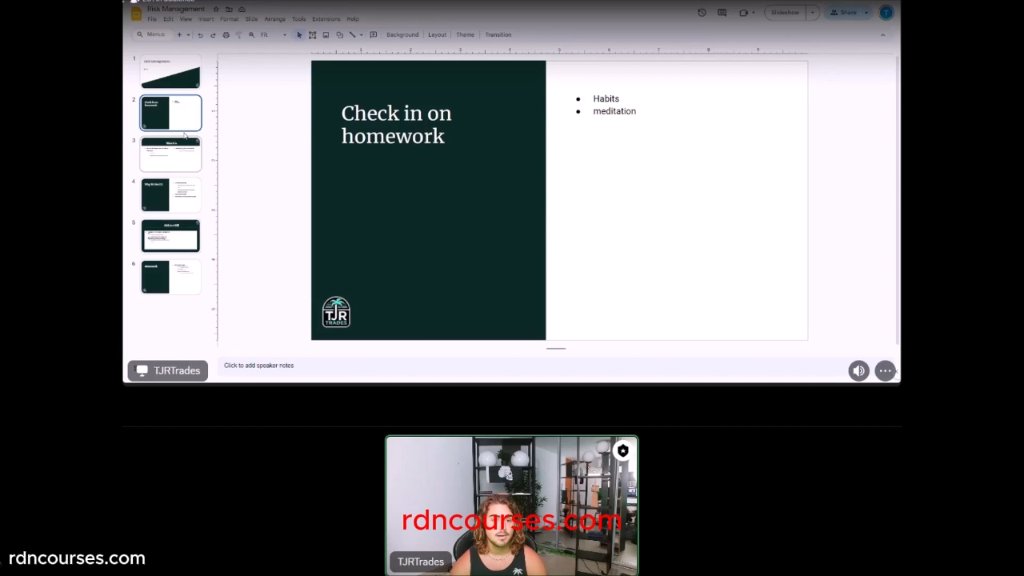The height and width of the screenshot is (576, 1024).
Task: Expand the Line tool dropdown arrow
Action: 361,35
